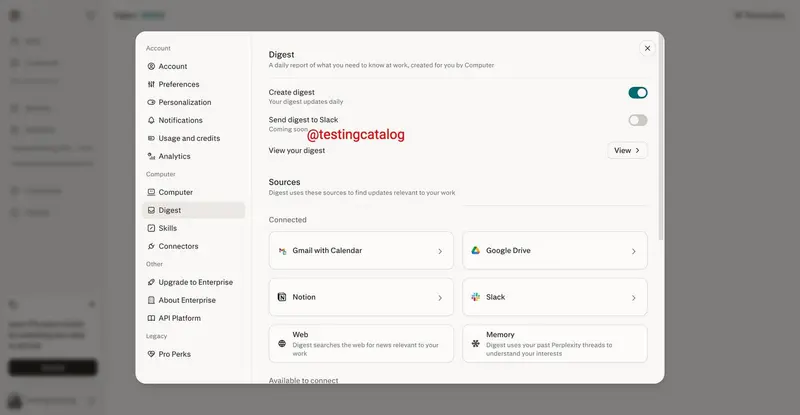Select the Digest sidebar entry
The height and width of the screenshot is (415, 800).
pos(193,210)
